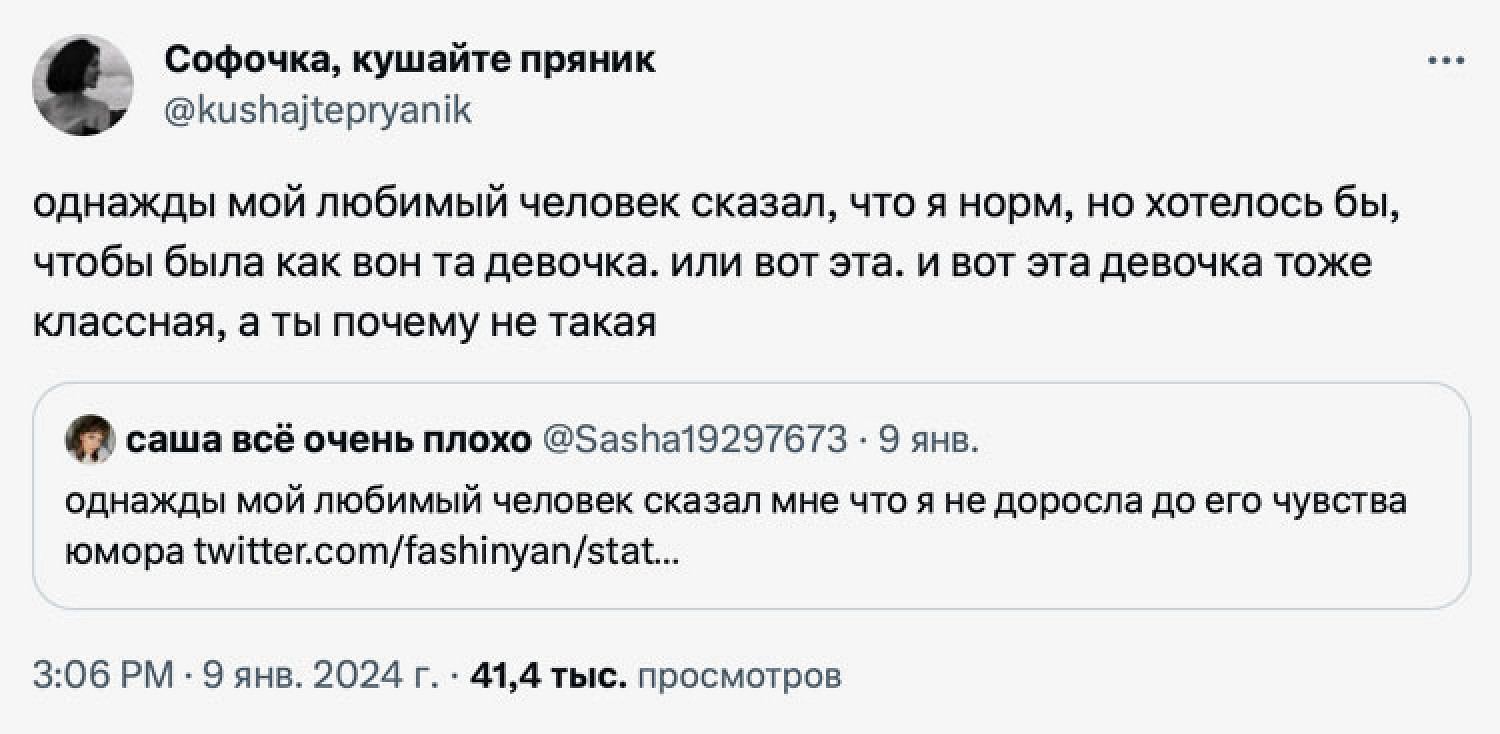Click the 3:06 PM timestamp

click(102, 678)
